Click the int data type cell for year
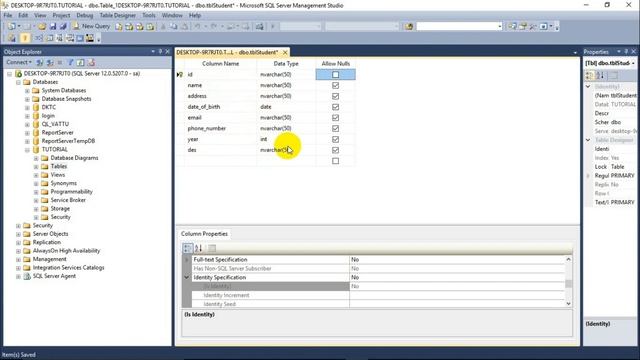 click(286, 139)
